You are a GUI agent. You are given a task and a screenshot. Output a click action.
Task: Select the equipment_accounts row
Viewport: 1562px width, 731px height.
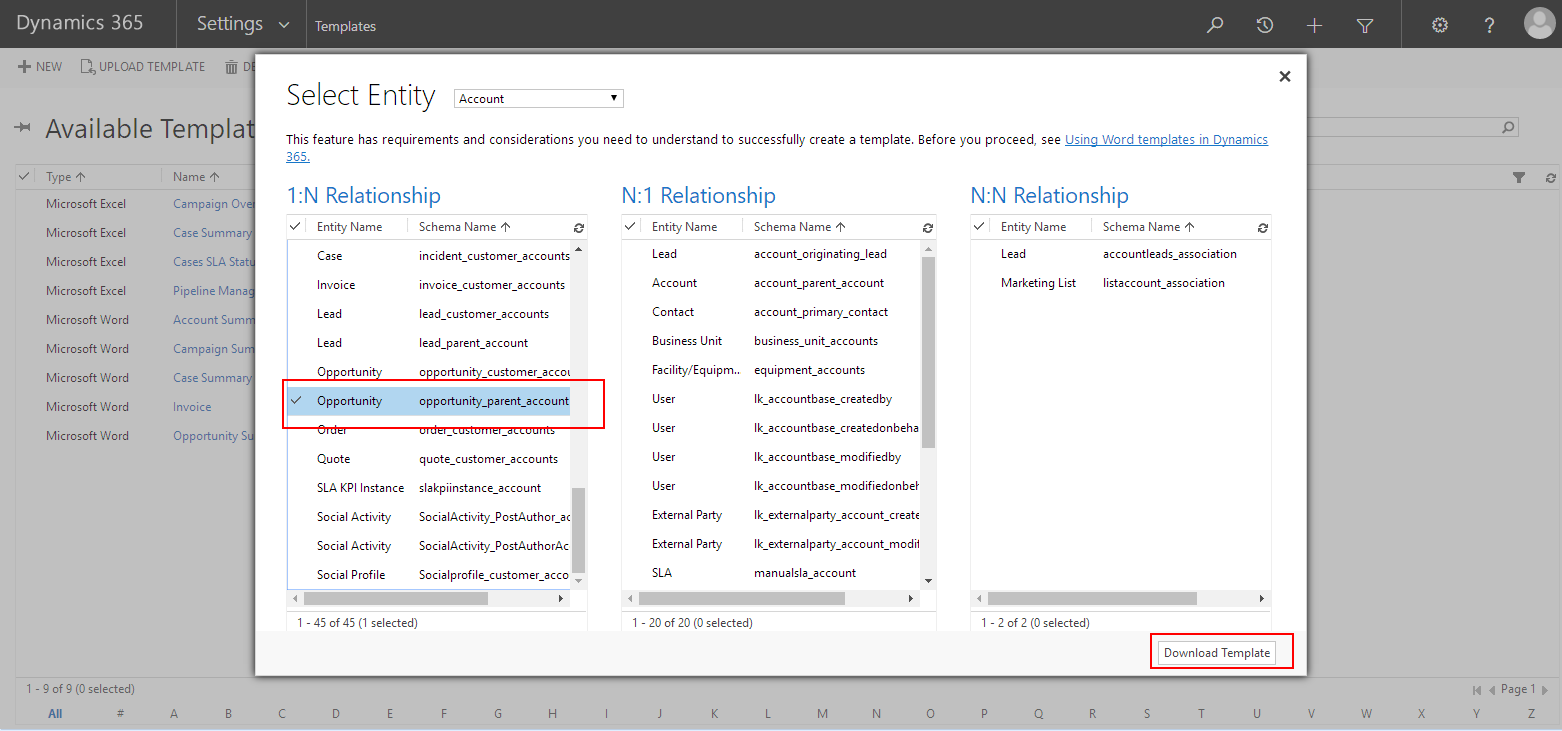(771, 370)
